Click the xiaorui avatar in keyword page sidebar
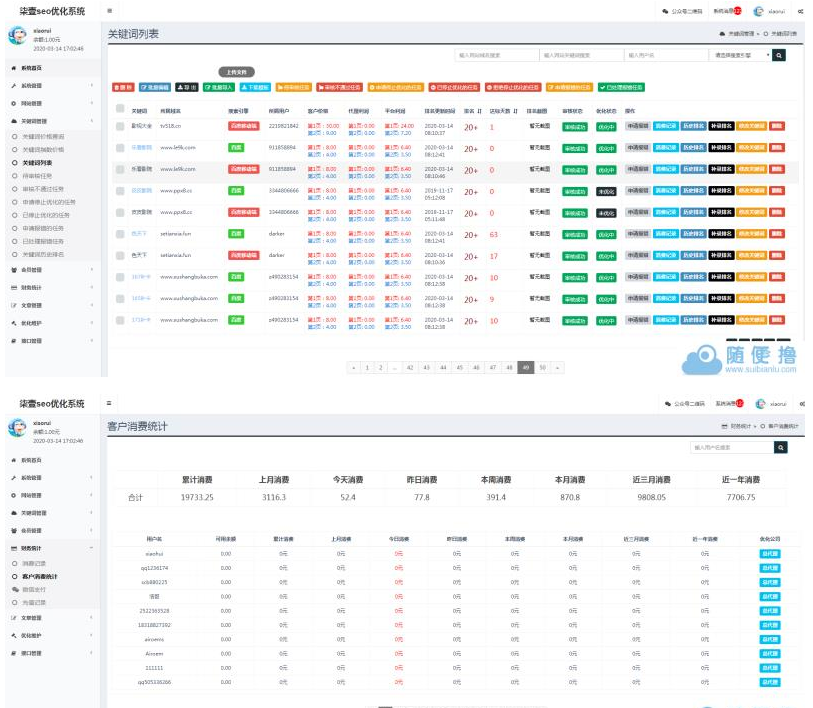The image size is (813, 708). point(17,37)
